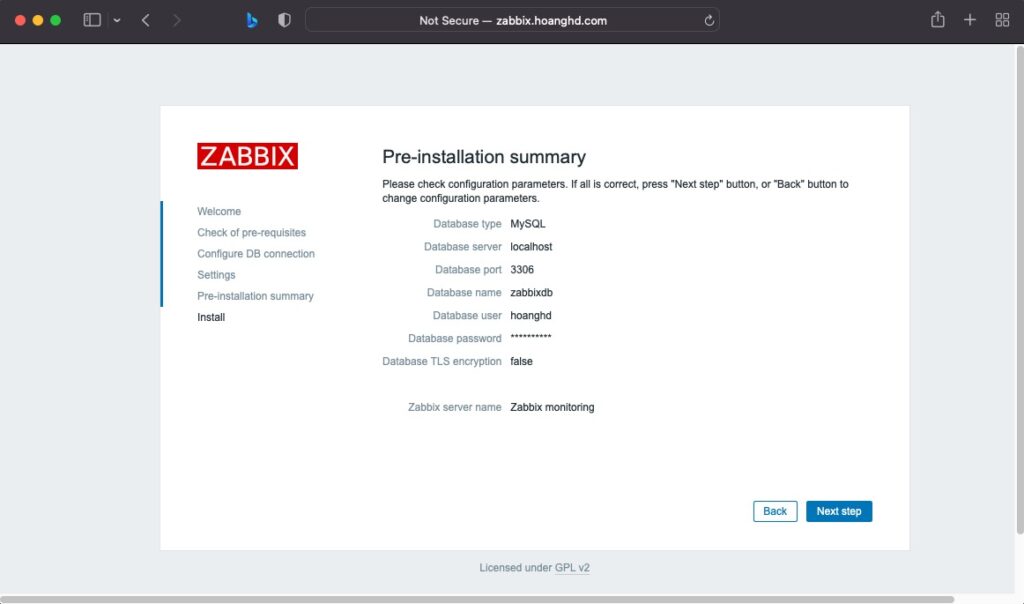Select the Settings step
Screen dimensions: 1024x604
[216, 275]
